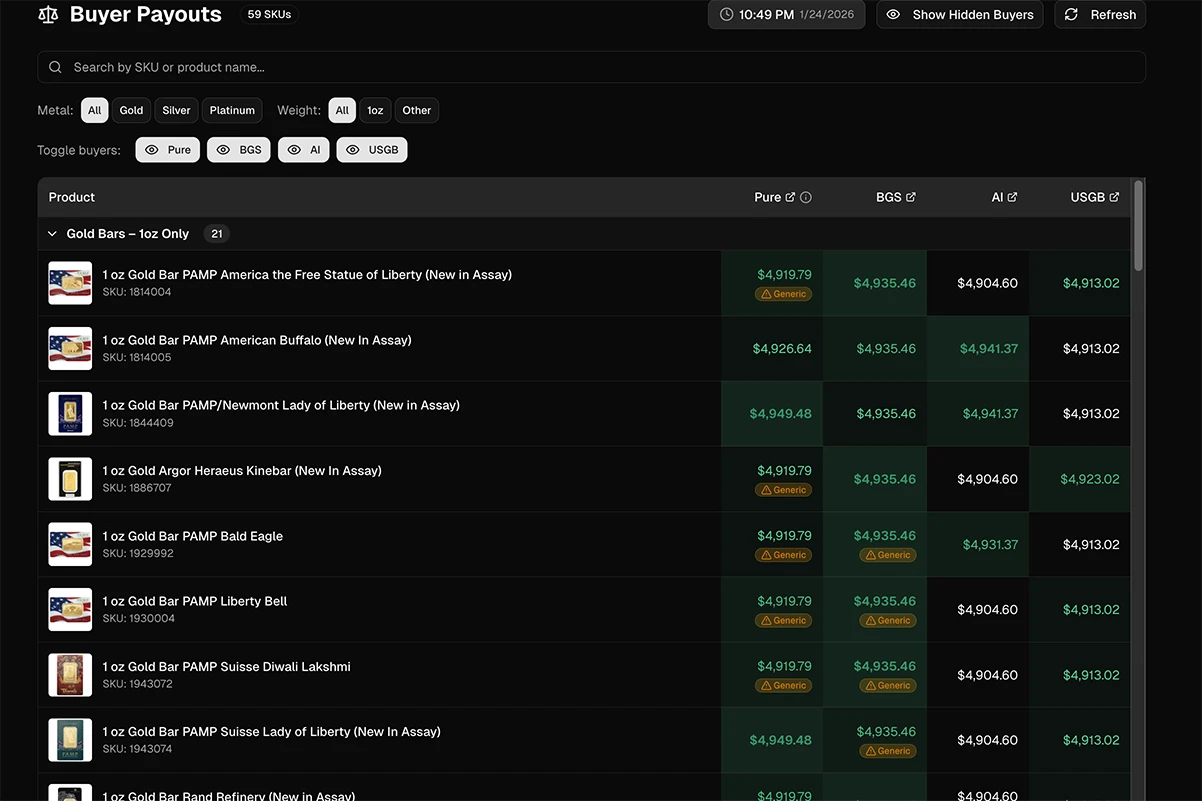Image resolution: width=1202 pixels, height=801 pixels.
Task: Refresh the payout data
Action: 1100,14
